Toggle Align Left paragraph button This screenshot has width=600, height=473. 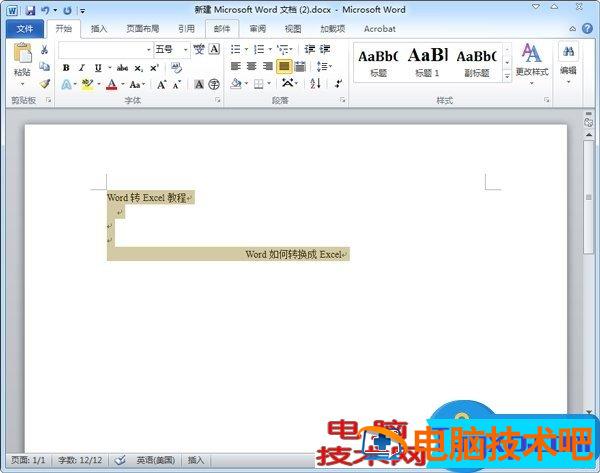(236, 66)
